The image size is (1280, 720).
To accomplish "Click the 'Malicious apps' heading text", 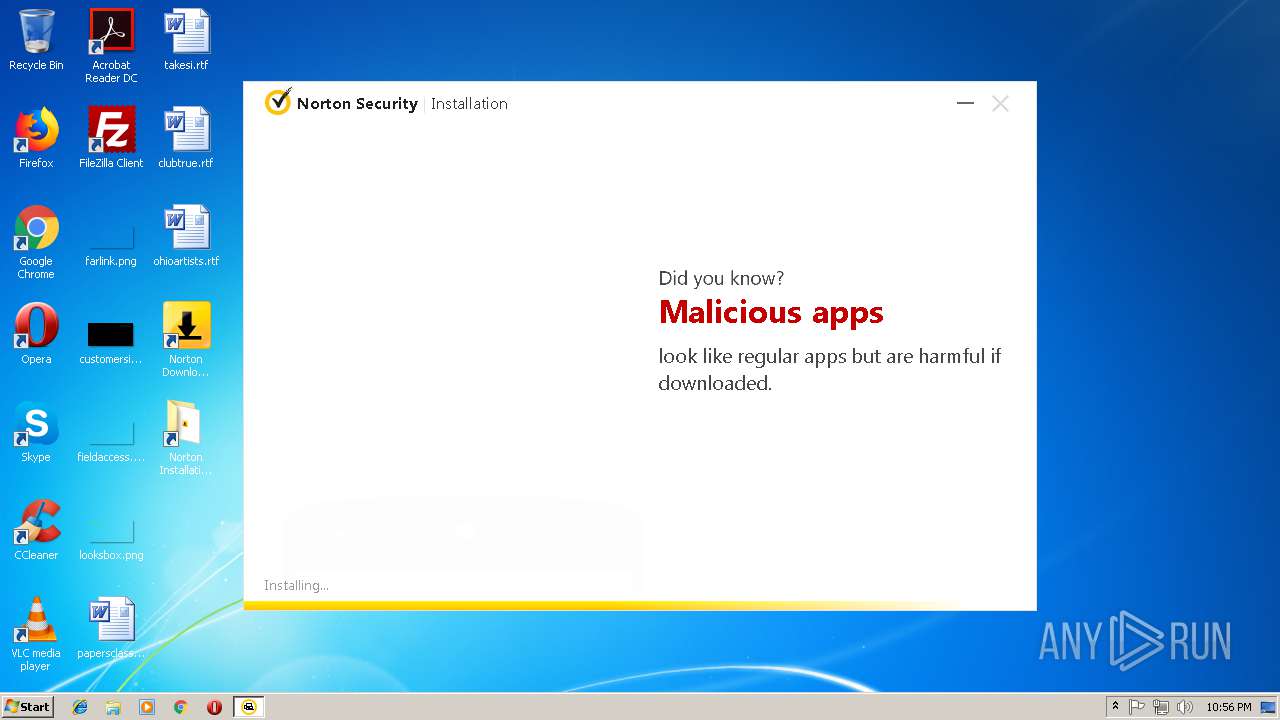I will point(771,312).
